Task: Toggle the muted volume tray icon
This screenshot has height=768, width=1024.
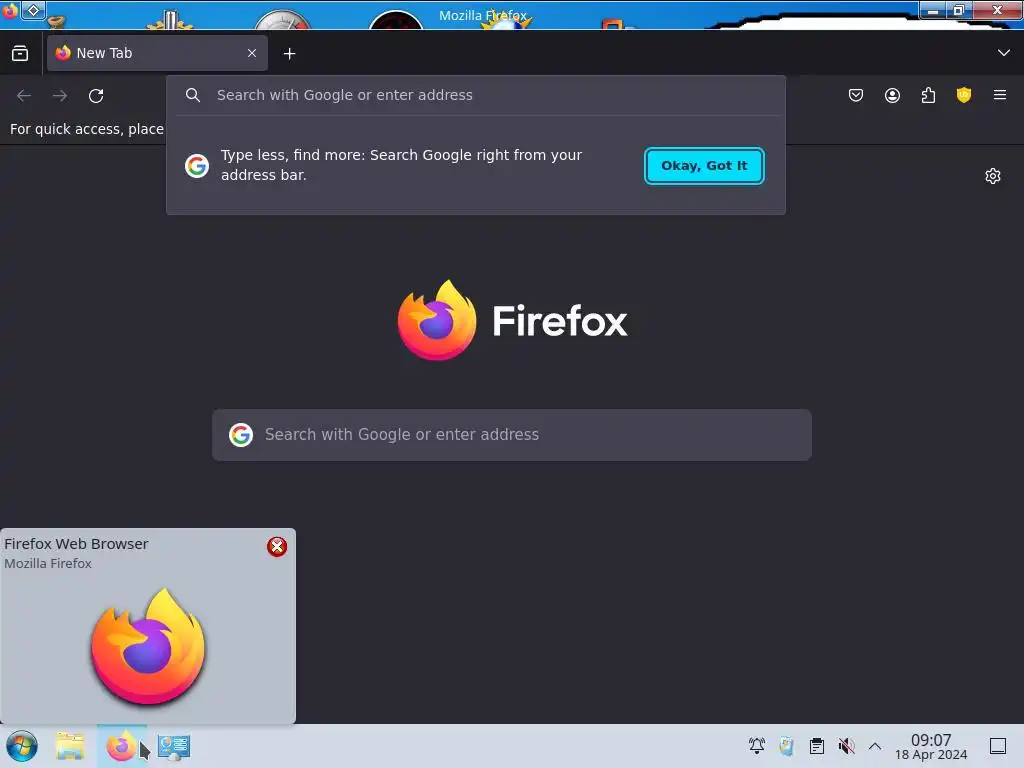Action: click(846, 746)
